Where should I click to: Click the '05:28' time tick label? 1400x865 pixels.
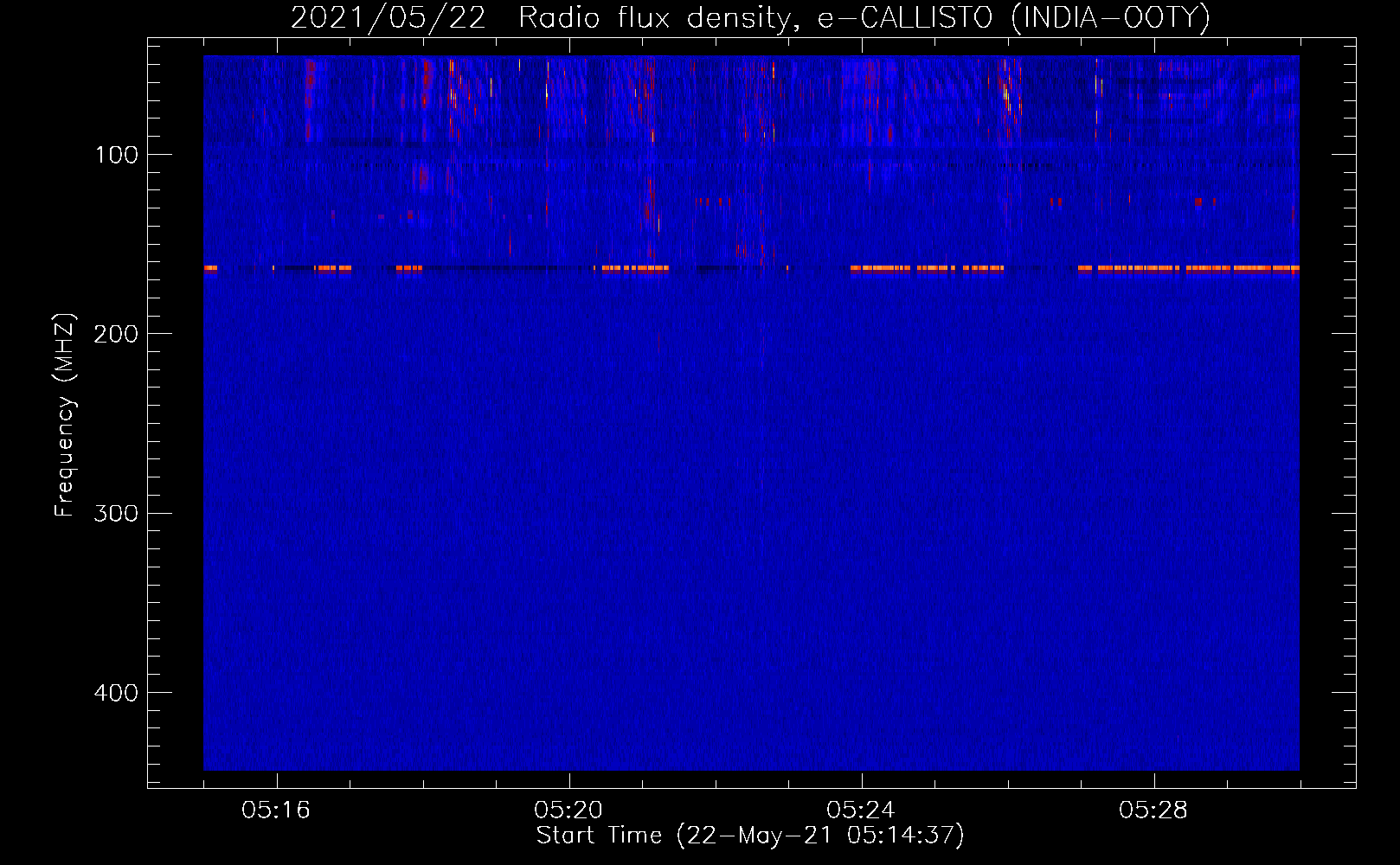[1153, 811]
